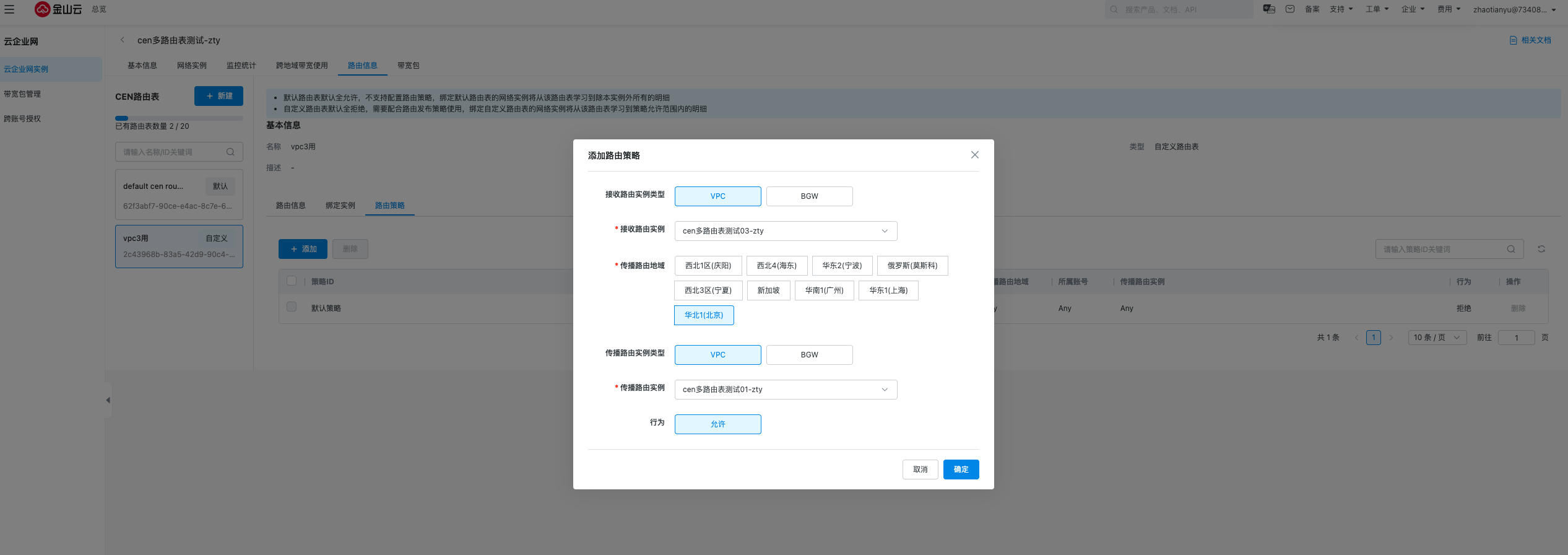The width and height of the screenshot is (1568, 555).
Task: Click 取消 in the dialog
Action: point(920,470)
